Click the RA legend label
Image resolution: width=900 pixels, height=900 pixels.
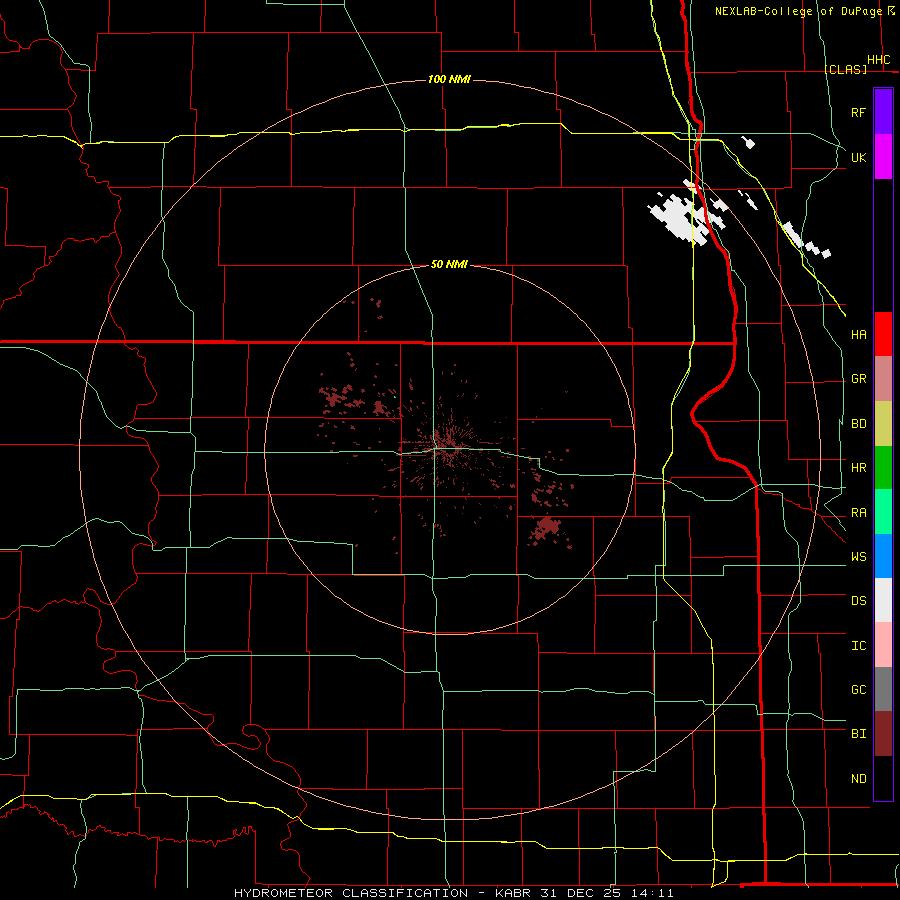(x=858, y=513)
